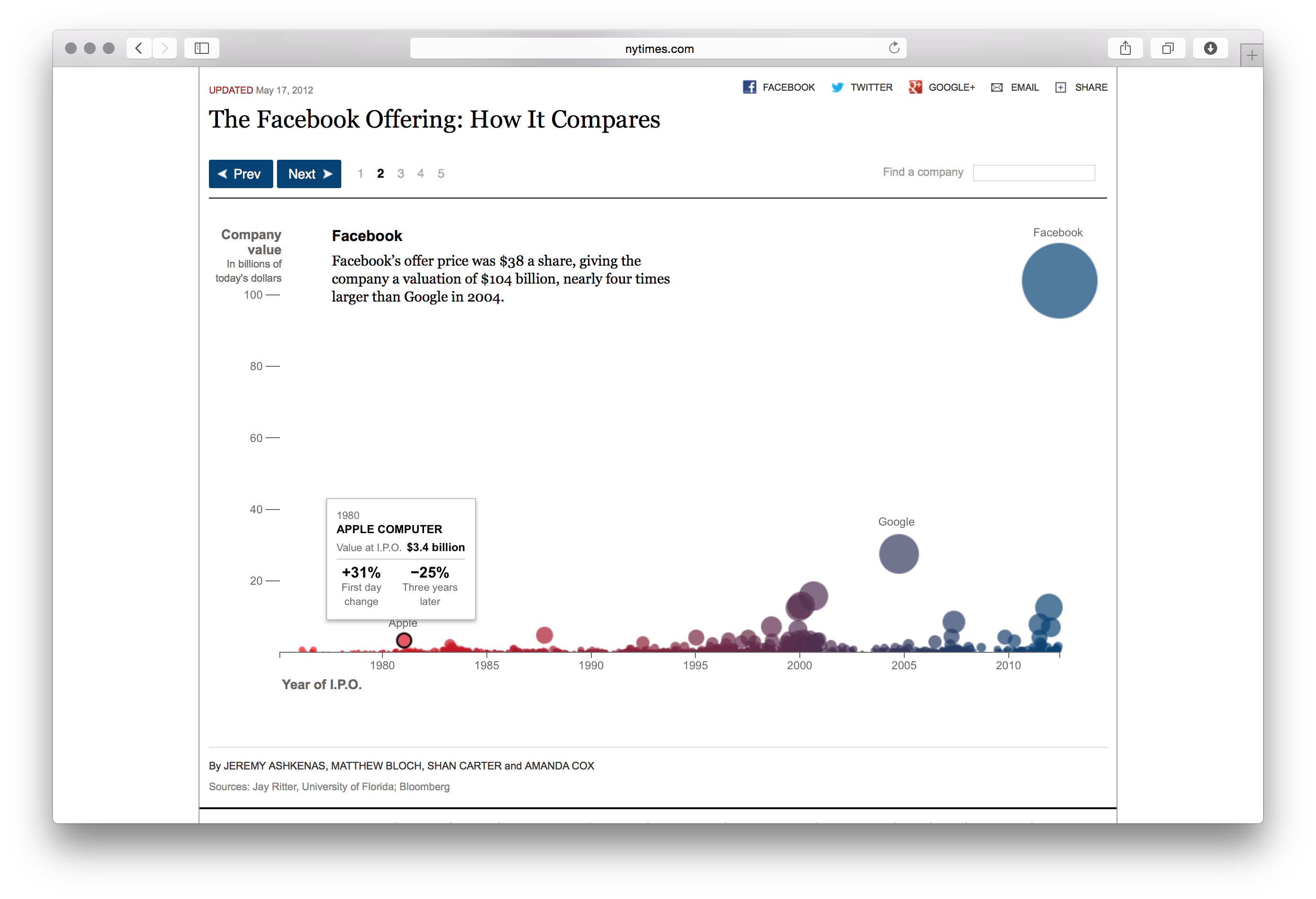Return to the previous slide with Prev

coord(241,174)
